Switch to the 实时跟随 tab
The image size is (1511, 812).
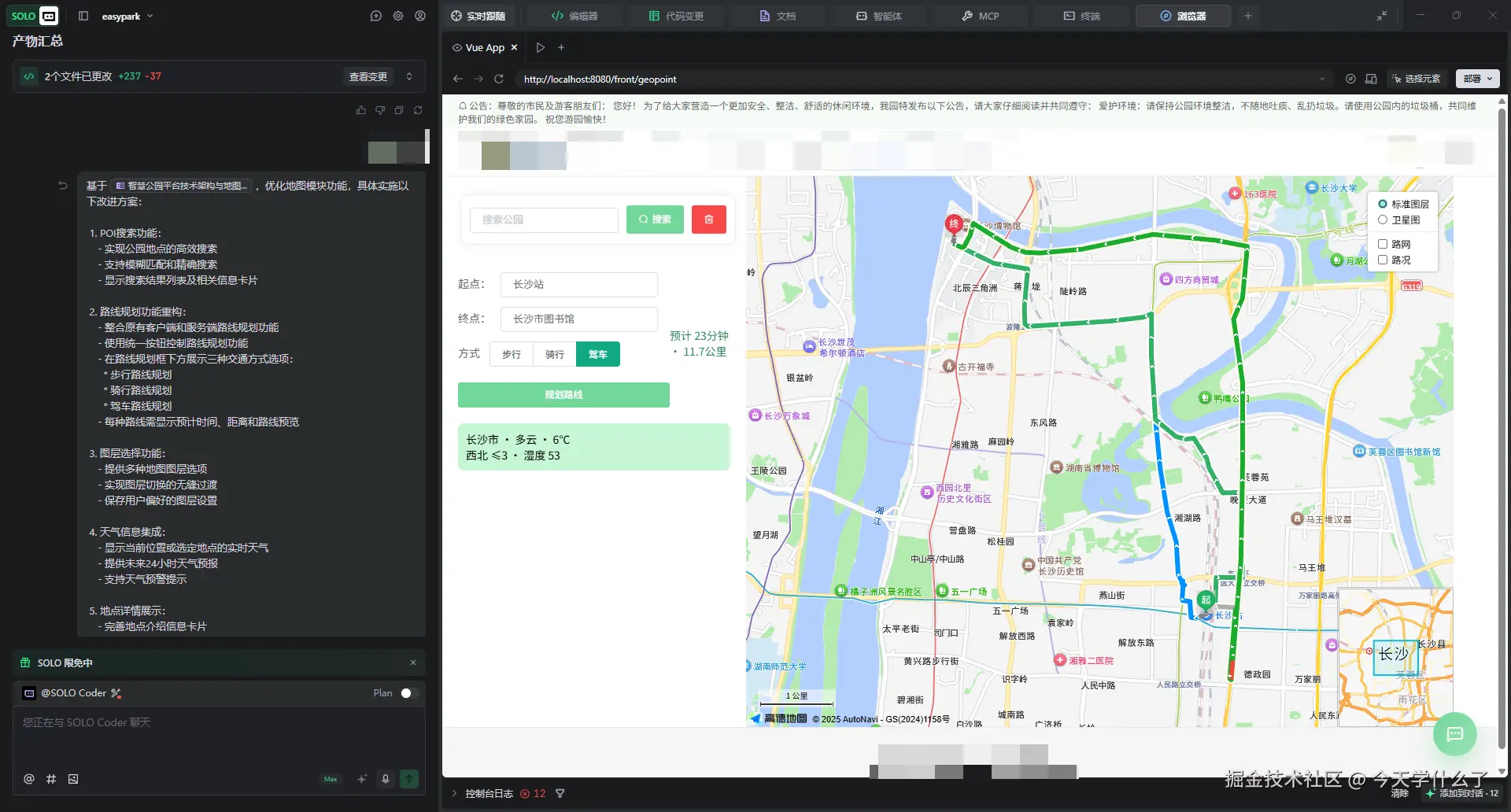pos(478,16)
